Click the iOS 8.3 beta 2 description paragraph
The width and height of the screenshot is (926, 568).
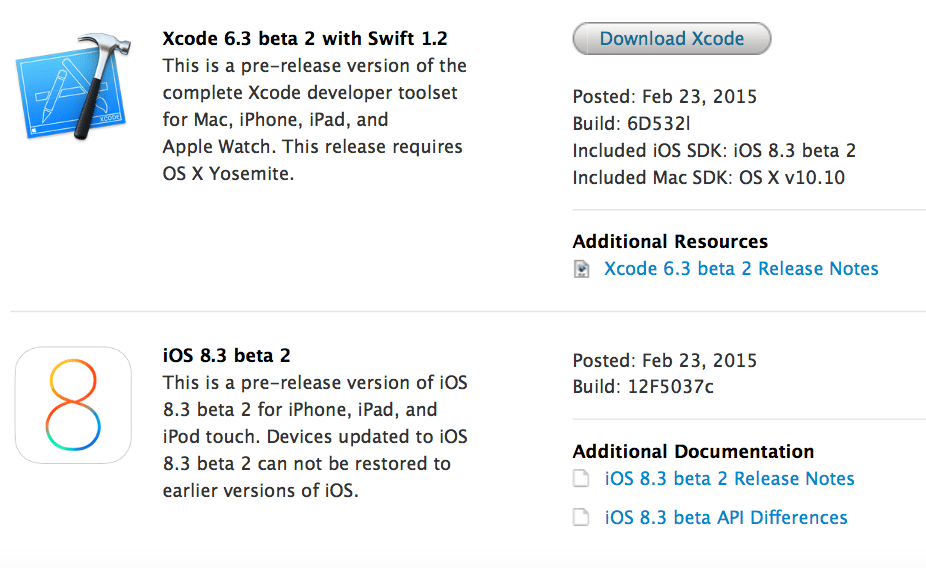tap(314, 437)
